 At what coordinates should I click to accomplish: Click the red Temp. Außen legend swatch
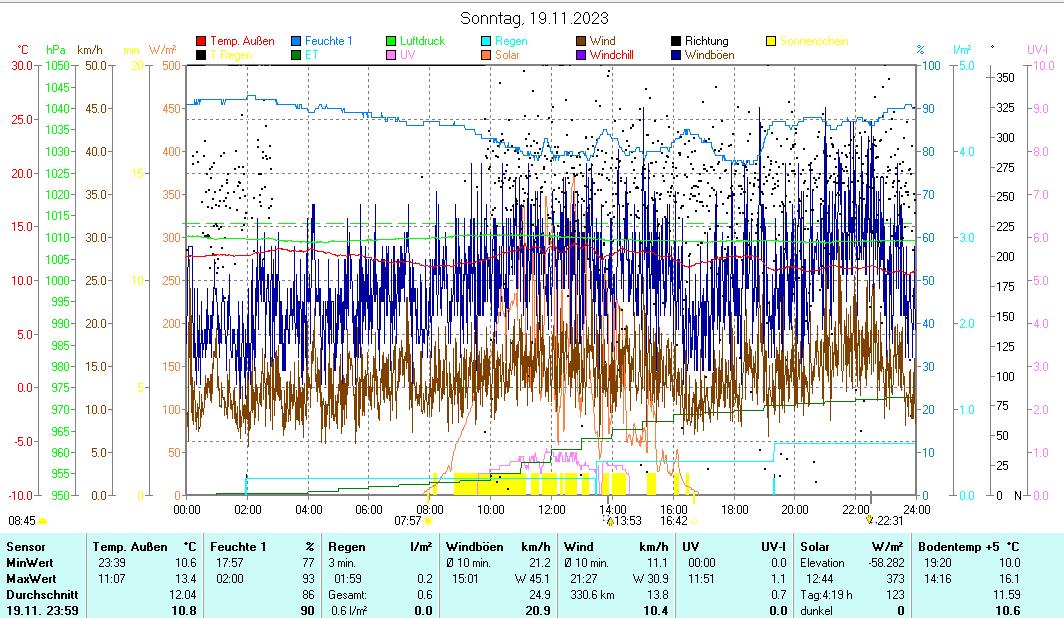tap(201, 41)
